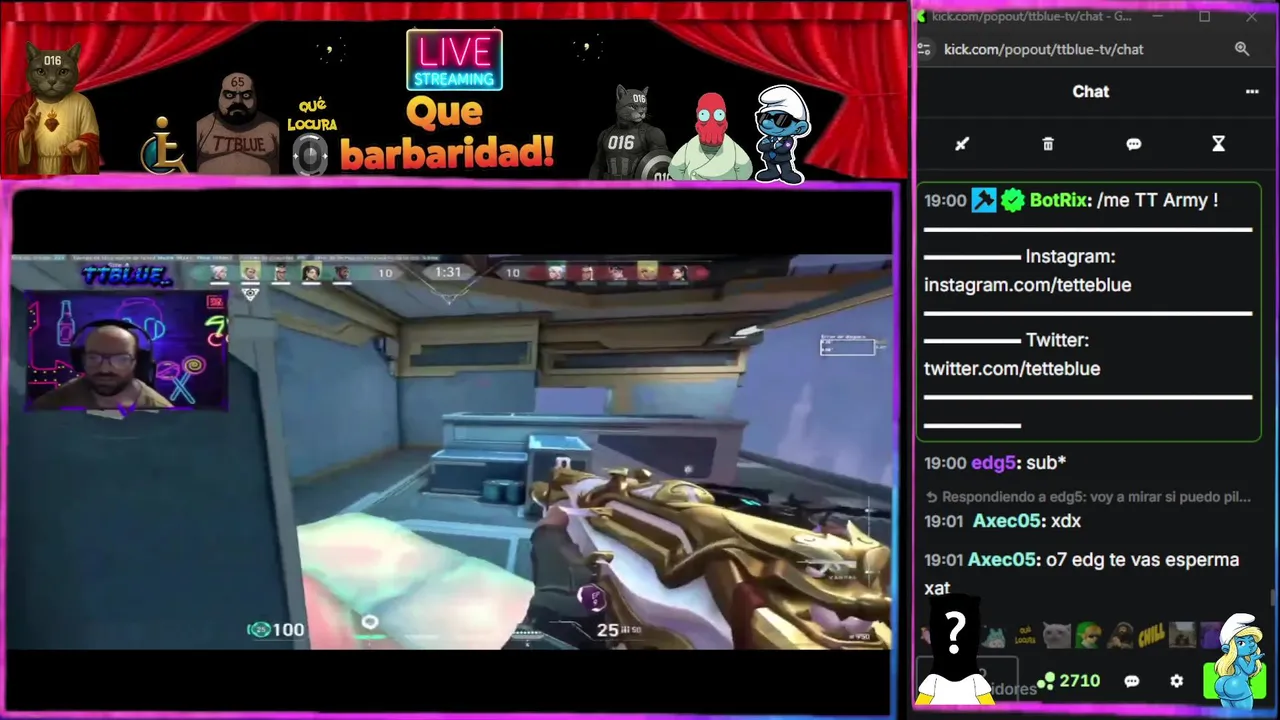Open the BotRix username in chat
Viewport: 1280px width, 720px height.
tap(1058, 200)
